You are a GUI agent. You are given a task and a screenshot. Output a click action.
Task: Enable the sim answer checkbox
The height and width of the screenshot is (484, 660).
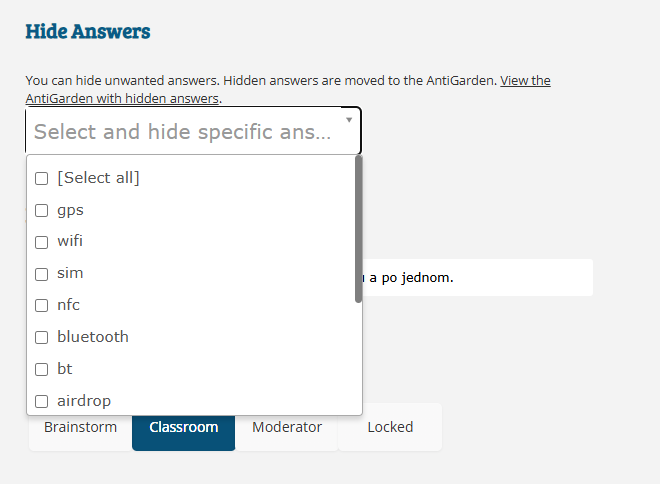pos(42,274)
